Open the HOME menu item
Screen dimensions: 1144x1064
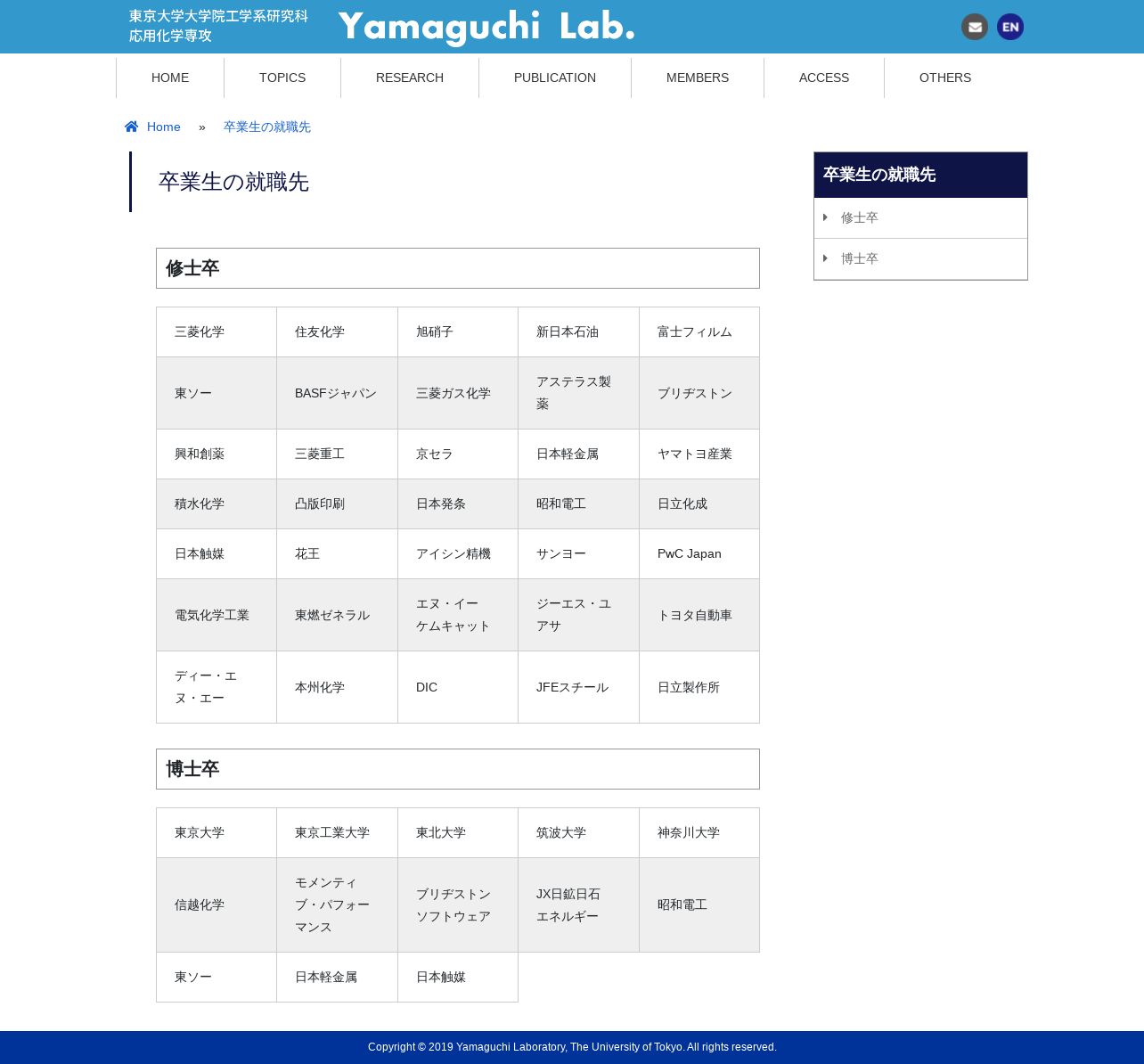[170, 78]
